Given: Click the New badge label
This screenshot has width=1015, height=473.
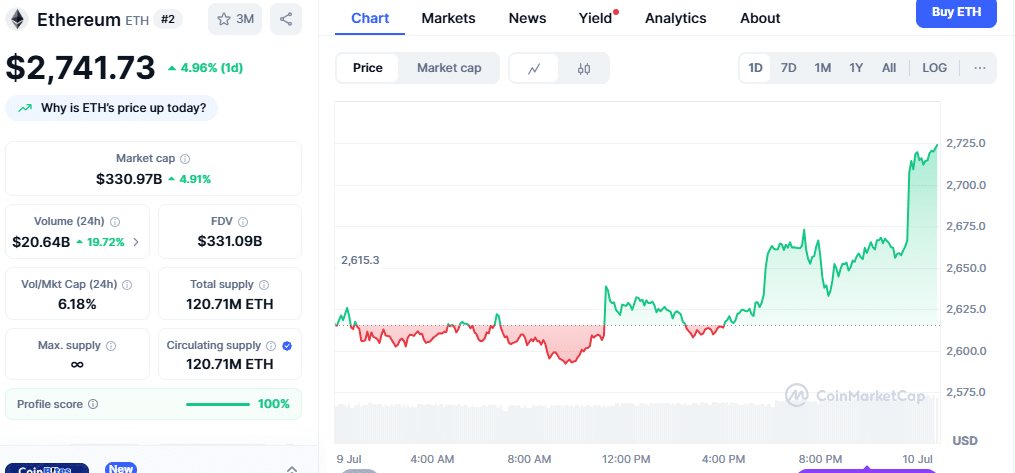Looking at the screenshot, I should point(121,468).
